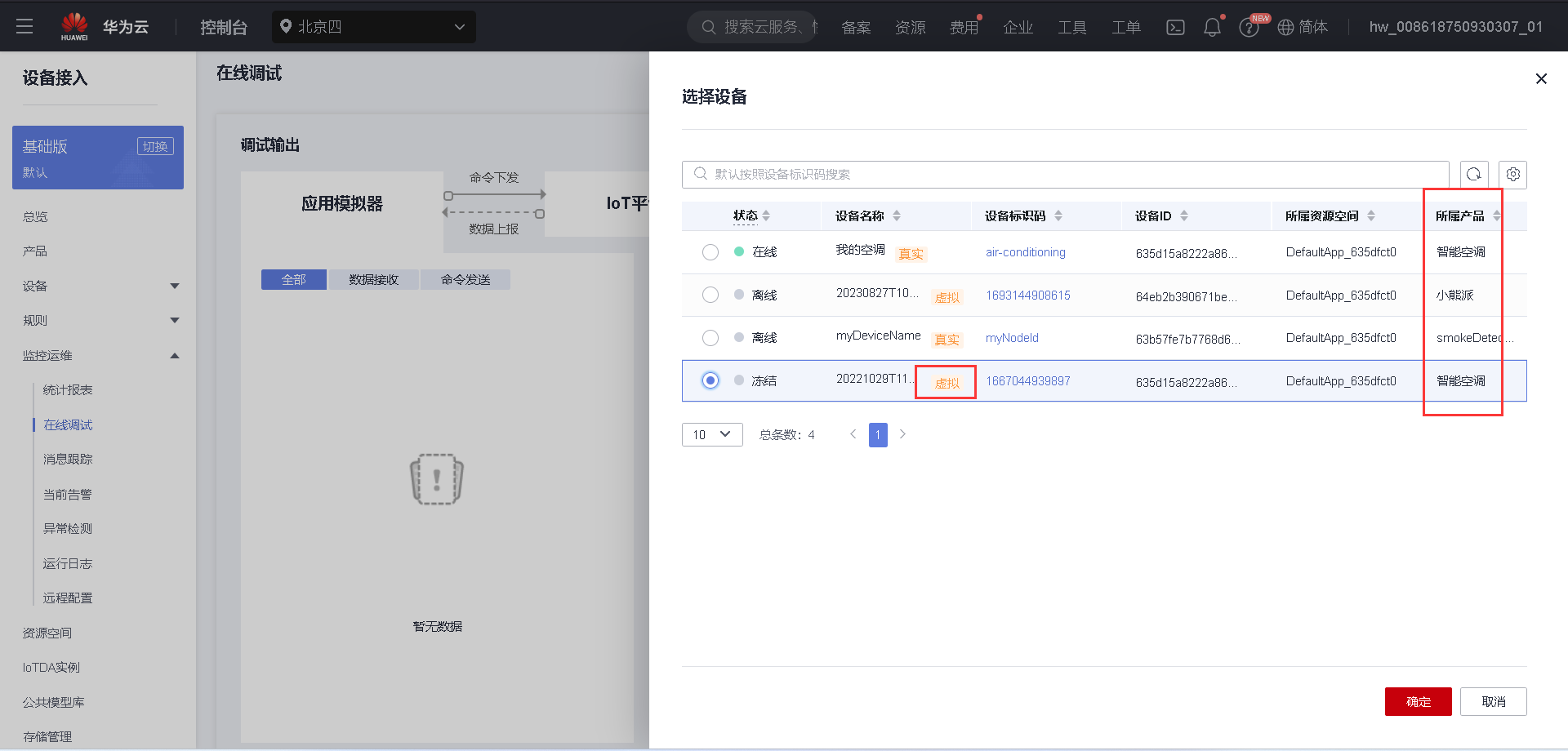Image resolution: width=1568 pixels, height=751 pixels.
Task: Select the radio button for myDeviceName
Action: [x=710, y=337]
